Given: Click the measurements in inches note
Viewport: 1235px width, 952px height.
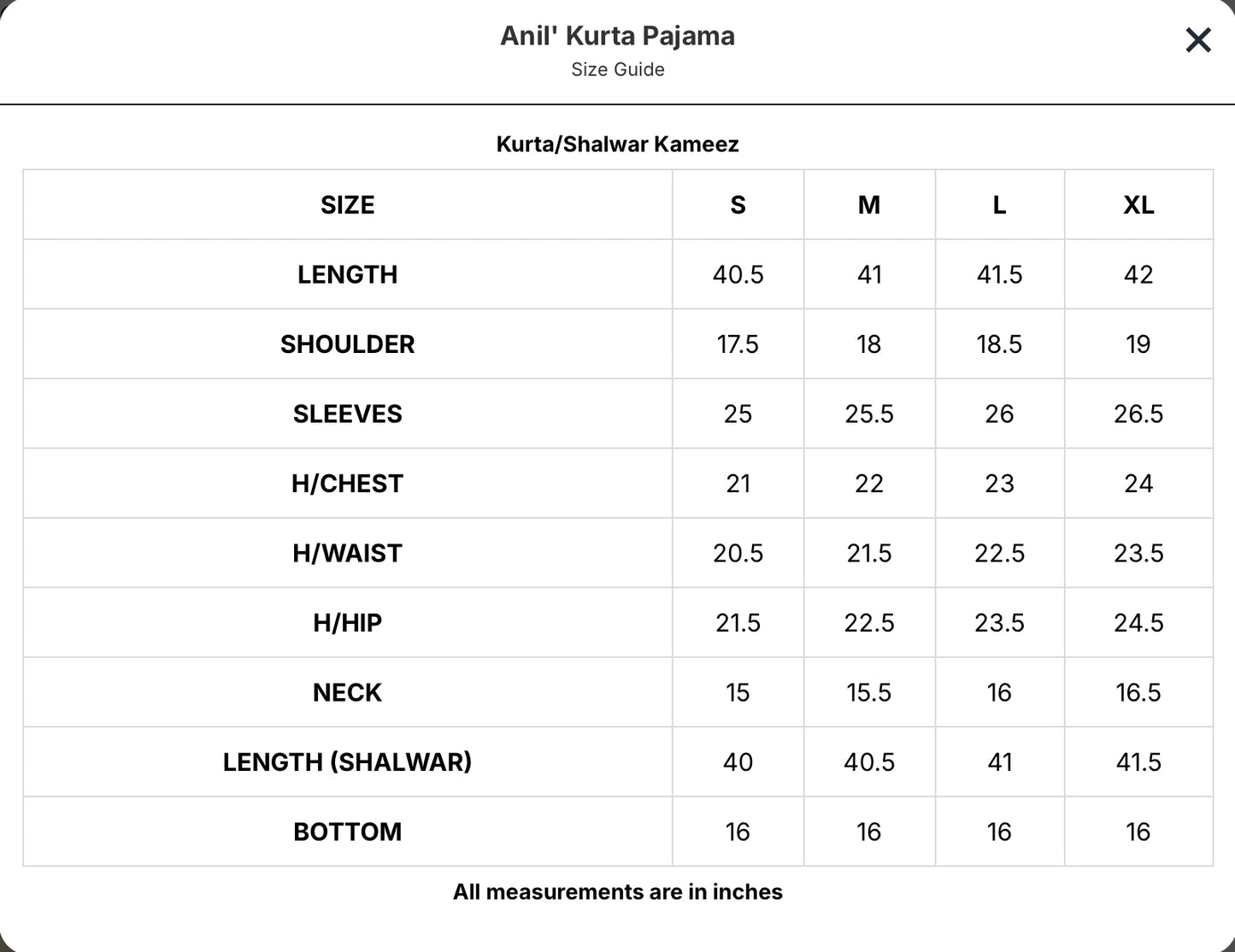Looking at the screenshot, I should (618, 892).
